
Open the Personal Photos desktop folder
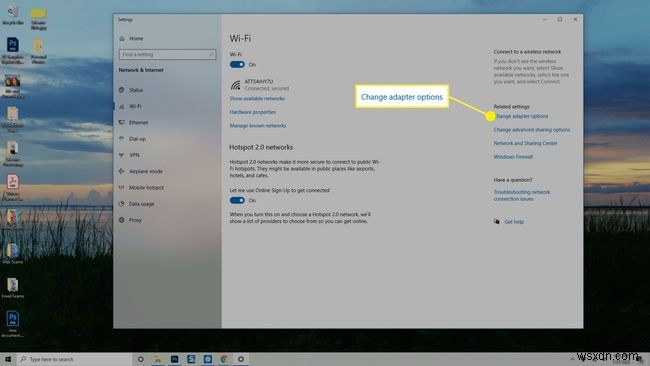[38, 51]
